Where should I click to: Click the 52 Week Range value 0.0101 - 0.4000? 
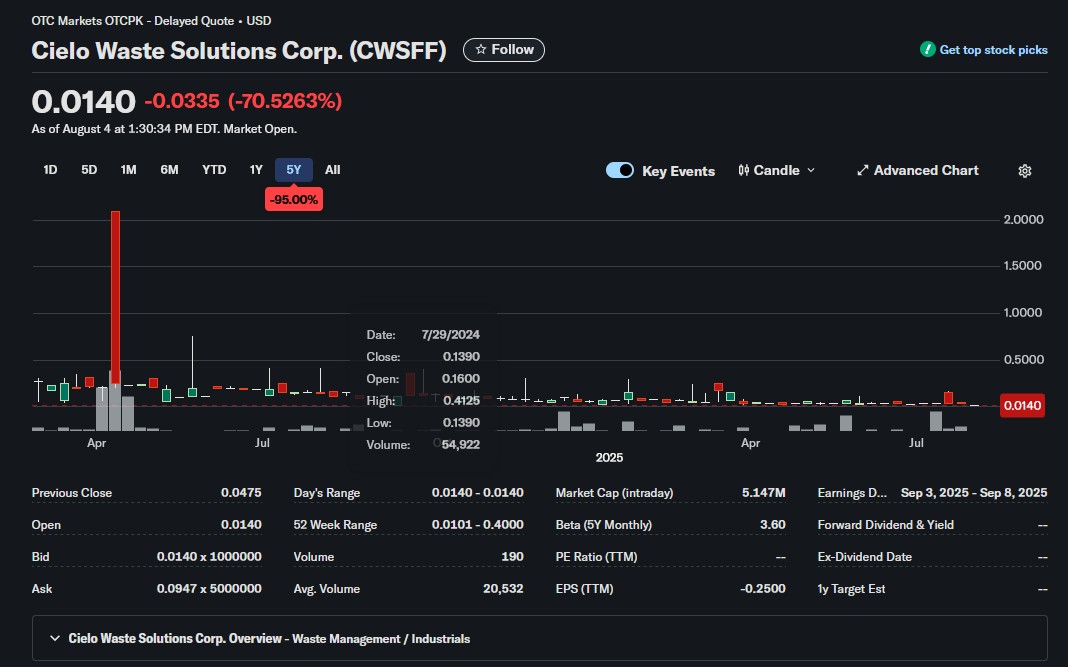coord(477,525)
